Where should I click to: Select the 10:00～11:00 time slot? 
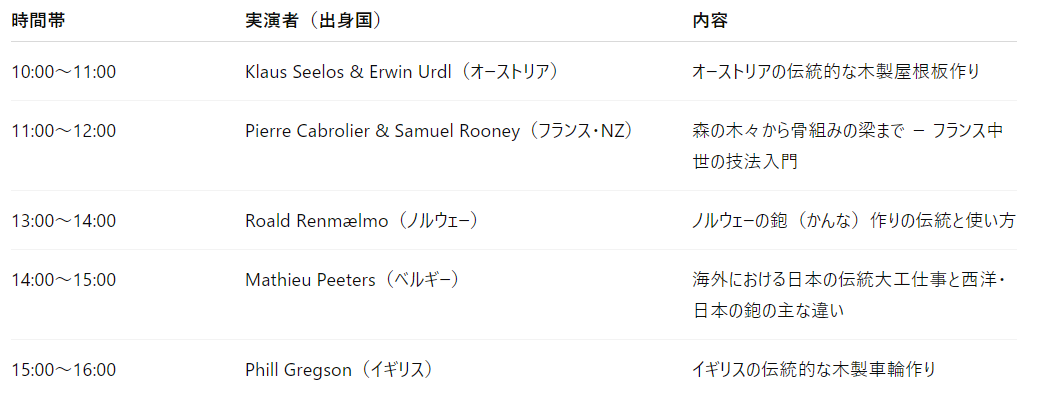[64, 72]
